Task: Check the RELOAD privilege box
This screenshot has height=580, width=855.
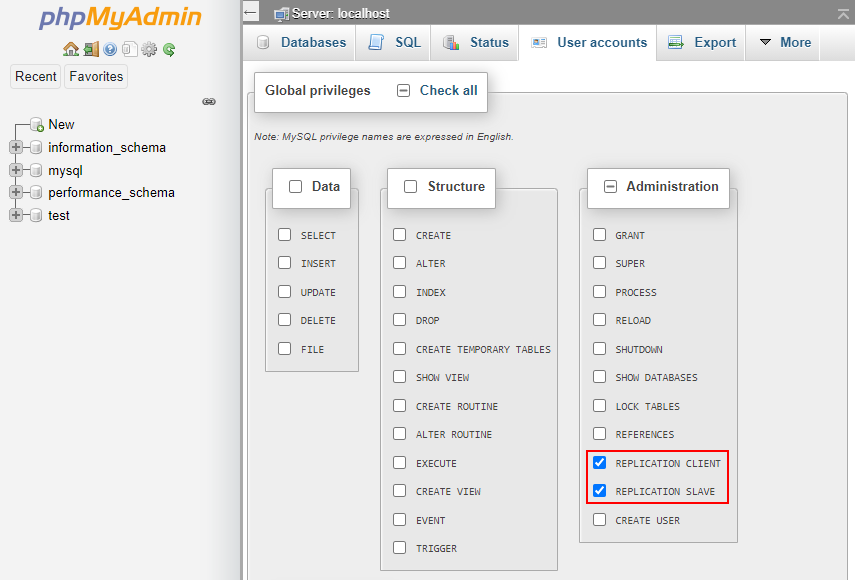Action: coord(600,319)
